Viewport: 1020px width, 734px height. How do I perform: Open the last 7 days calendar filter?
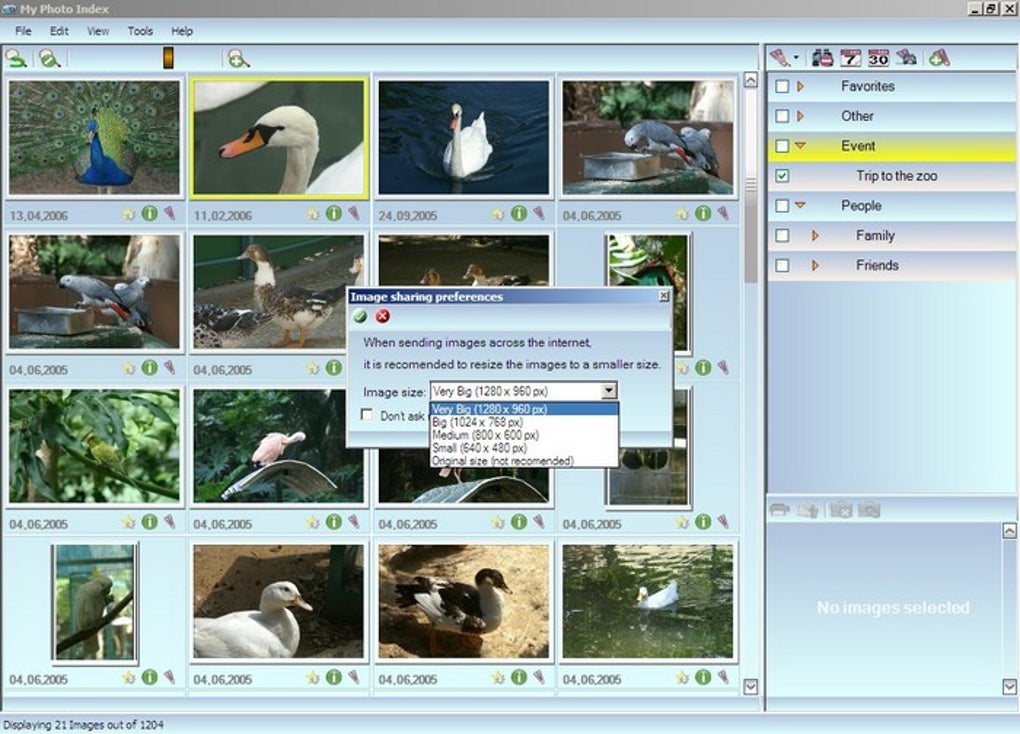[x=850, y=57]
